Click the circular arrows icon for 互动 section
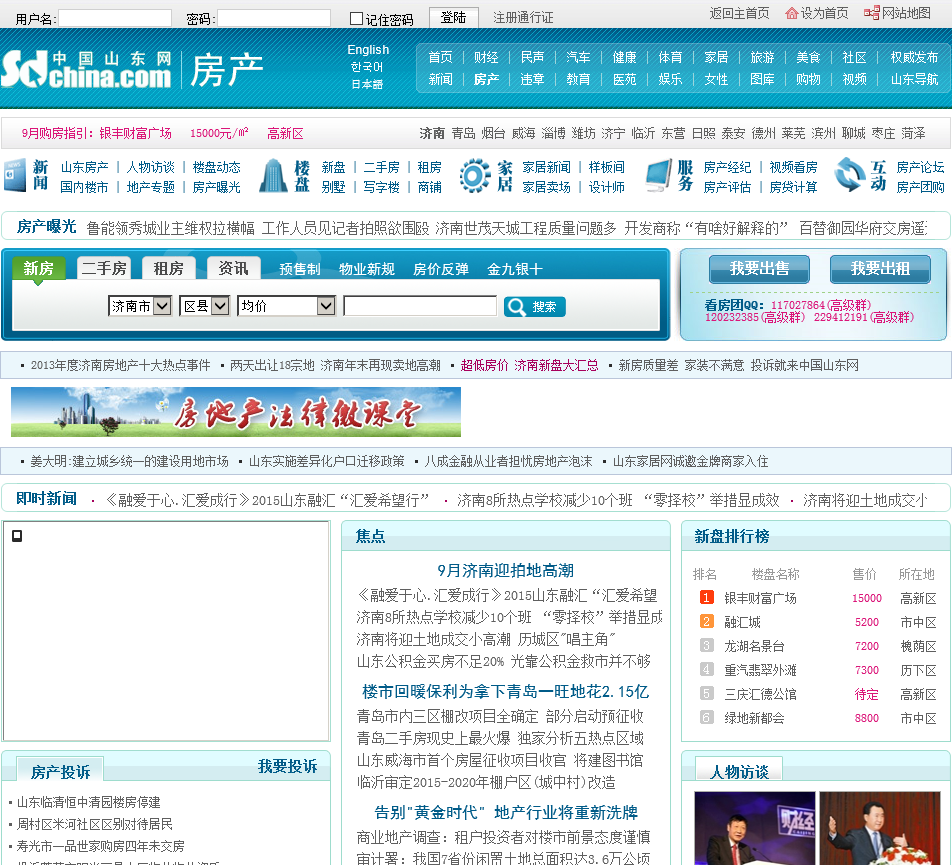The width and height of the screenshot is (952, 865). (x=849, y=175)
